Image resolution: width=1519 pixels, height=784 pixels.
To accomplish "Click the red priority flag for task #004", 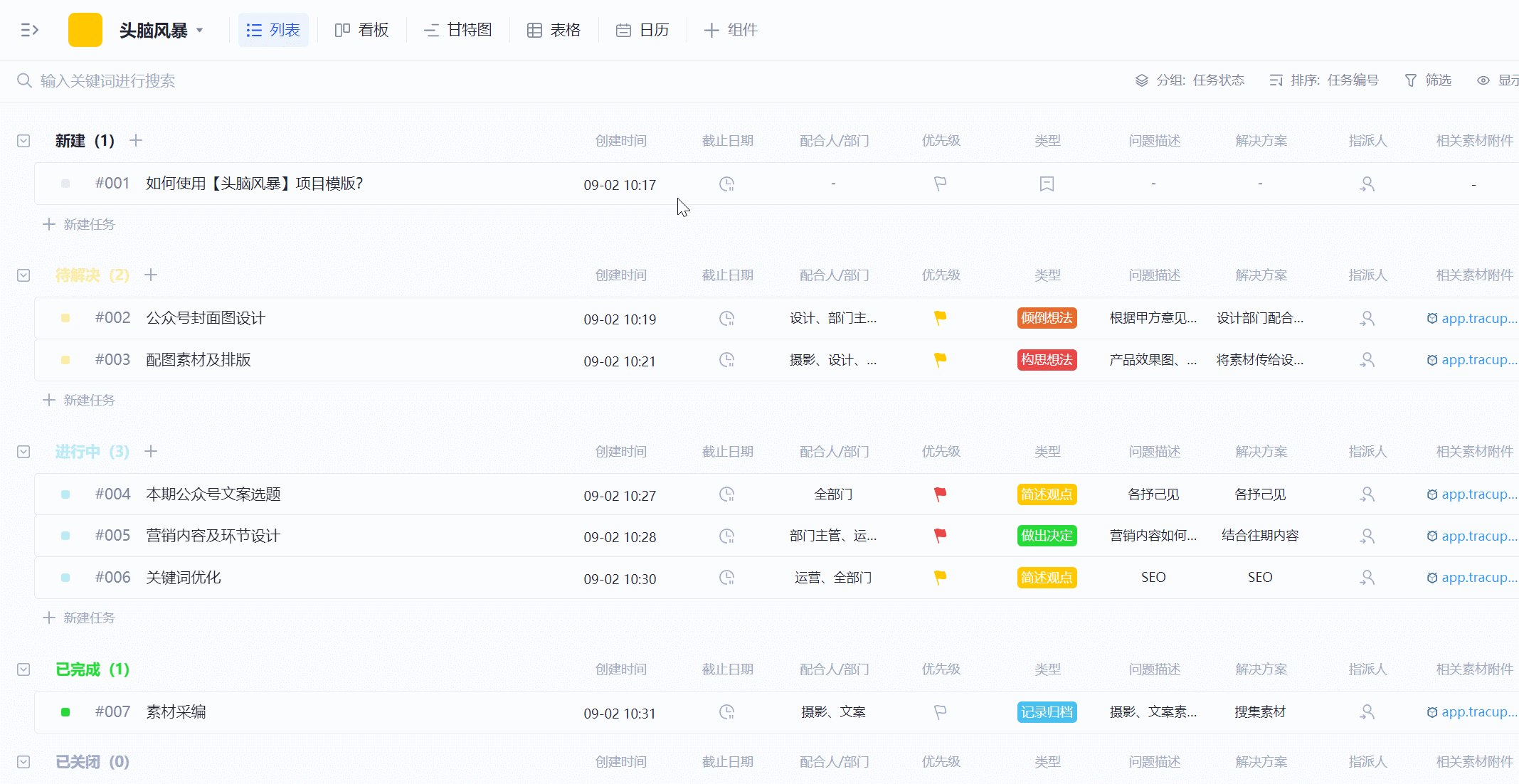I will (x=940, y=494).
